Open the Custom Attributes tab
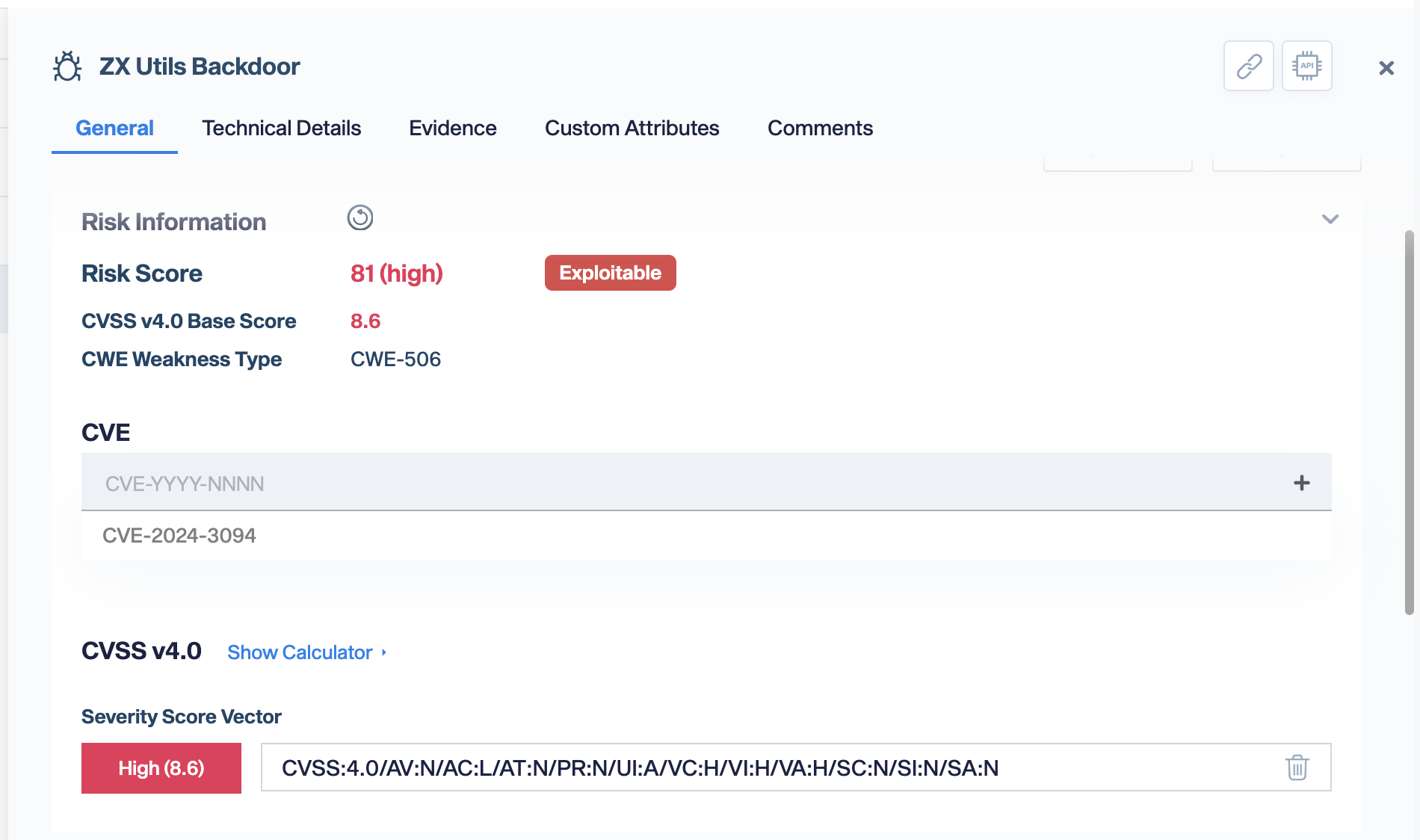Image resolution: width=1420 pixels, height=840 pixels. point(632,129)
